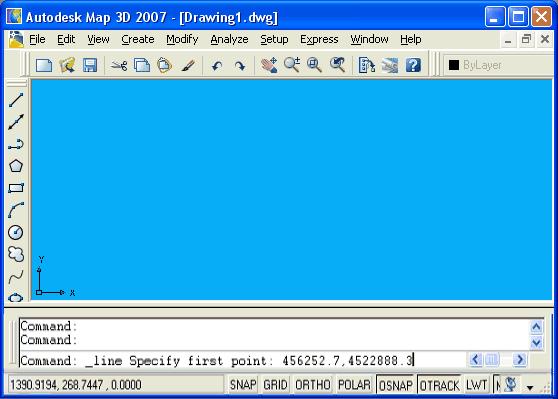
Task: Open the Map workspace icon beside Help
Action: tap(390, 65)
